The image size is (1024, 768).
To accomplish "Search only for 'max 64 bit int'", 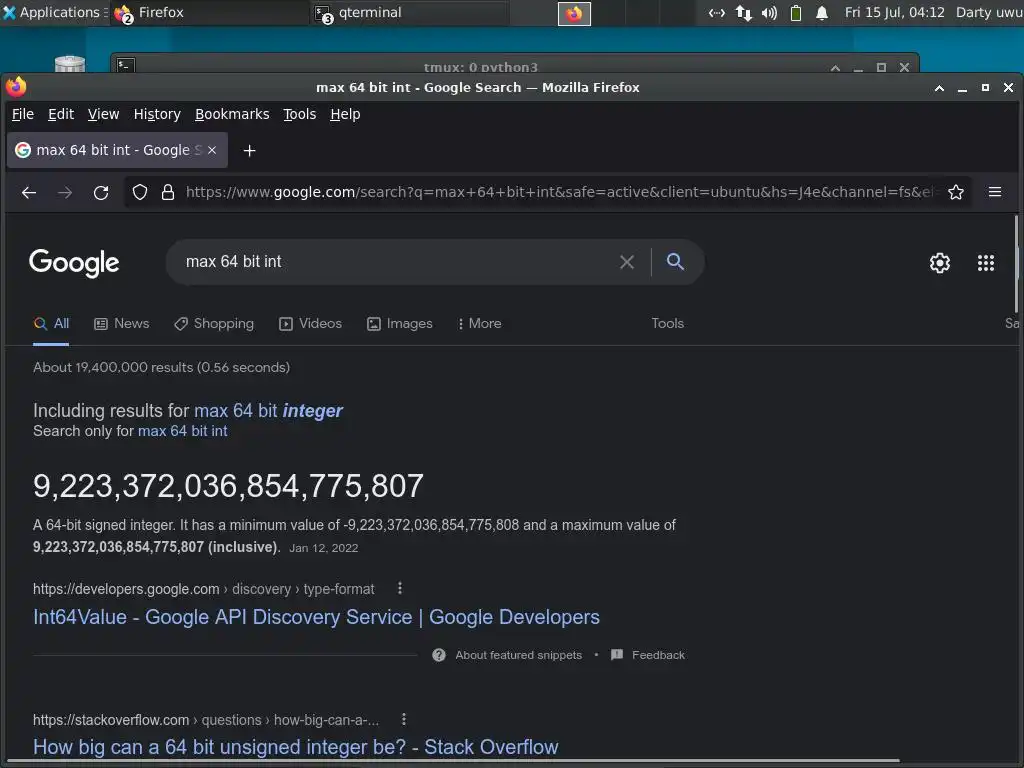I will click(x=183, y=431).
